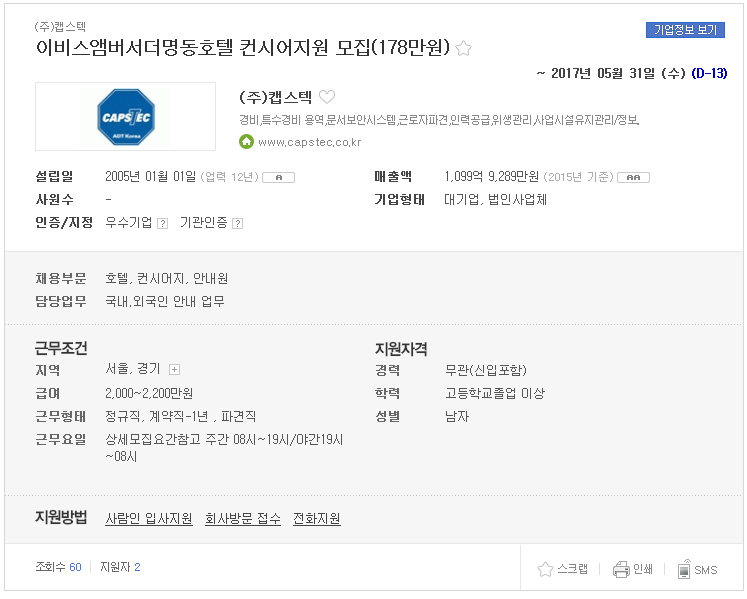Viewport: 747px width, 599px height.
Task: Click small (주)캡스텍 text above title
Action: coord(61,27)
